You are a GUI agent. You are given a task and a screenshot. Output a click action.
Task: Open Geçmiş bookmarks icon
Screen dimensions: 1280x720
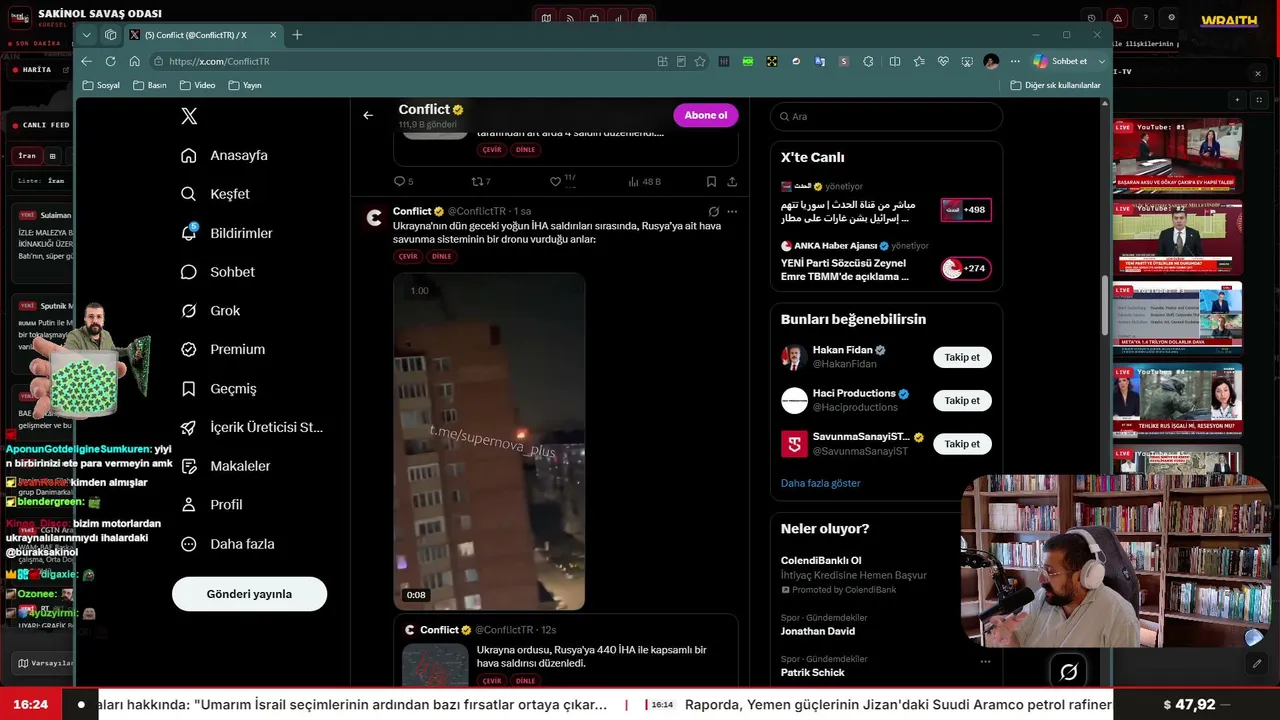tap(189, 389)
